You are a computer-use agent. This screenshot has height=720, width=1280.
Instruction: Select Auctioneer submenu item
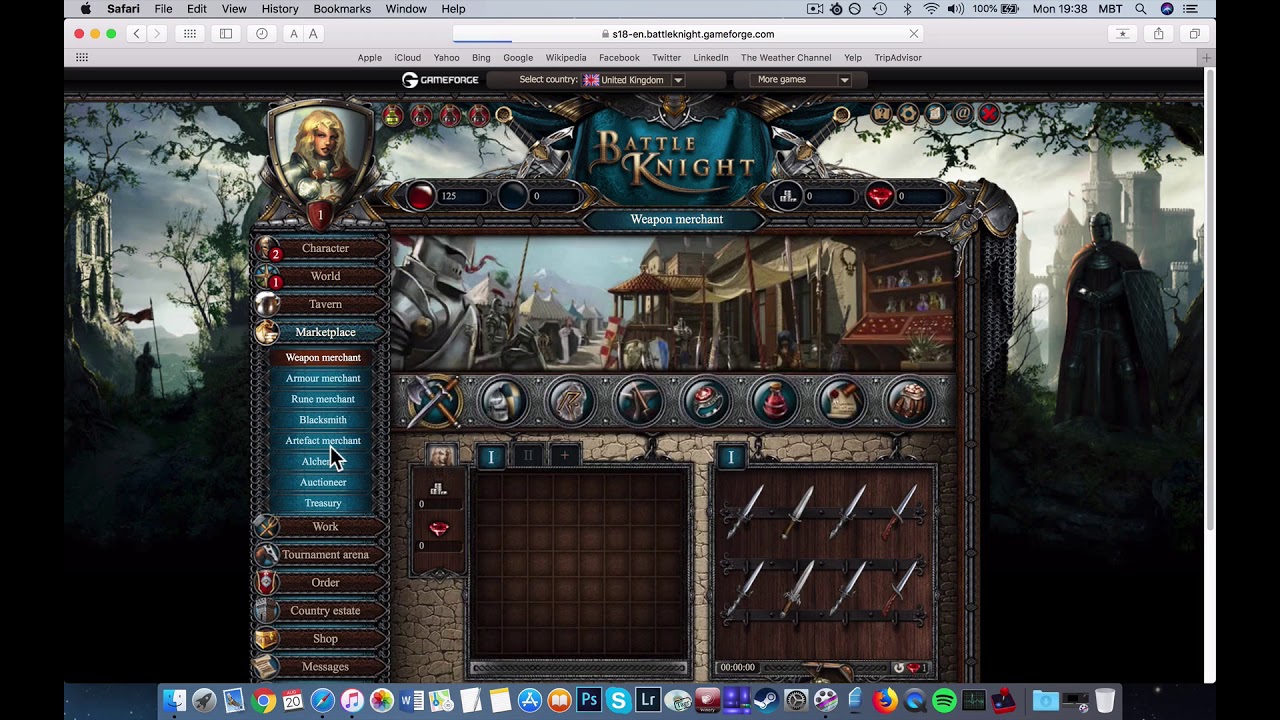323,482
